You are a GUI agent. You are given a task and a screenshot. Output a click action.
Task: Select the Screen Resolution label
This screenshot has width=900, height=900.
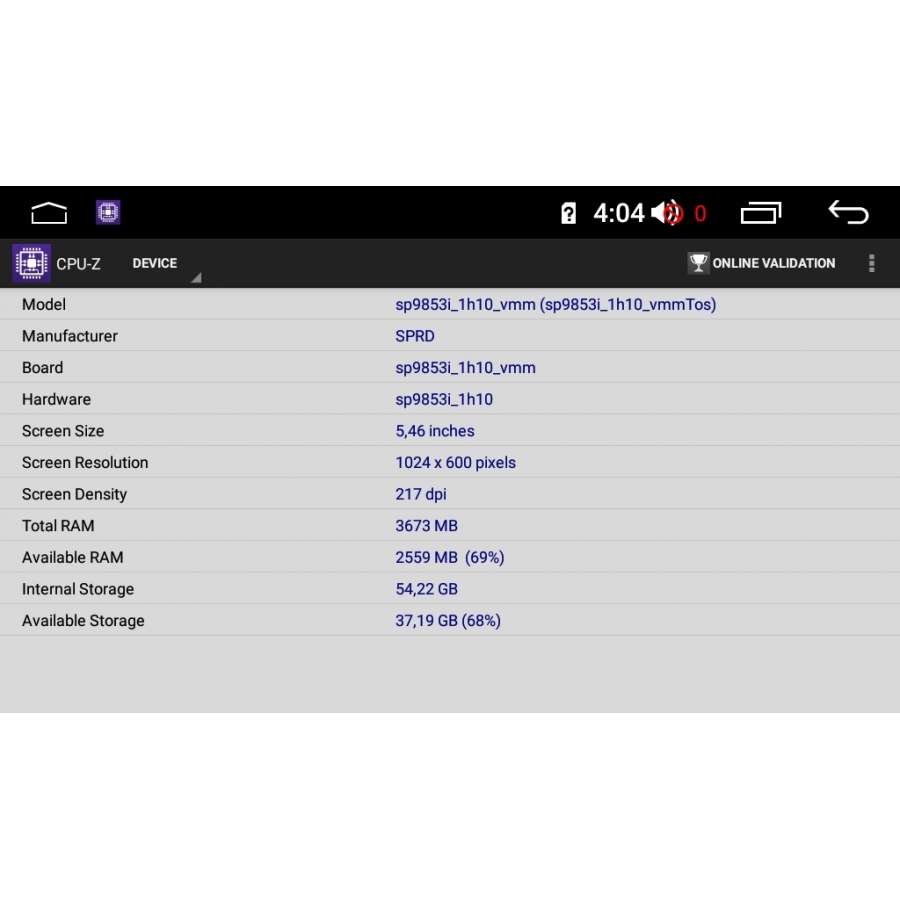[x=85, y=462]
